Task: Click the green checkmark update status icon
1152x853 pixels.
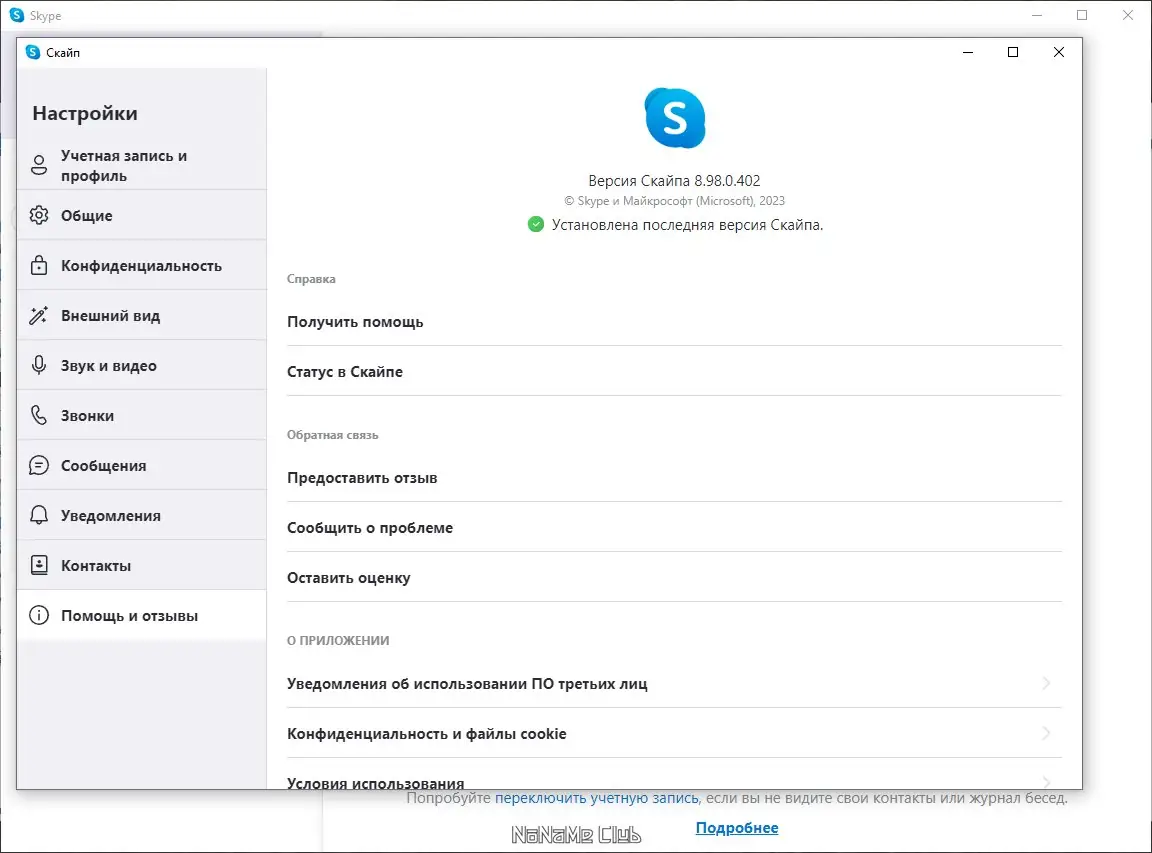Action: coord(536,224)
